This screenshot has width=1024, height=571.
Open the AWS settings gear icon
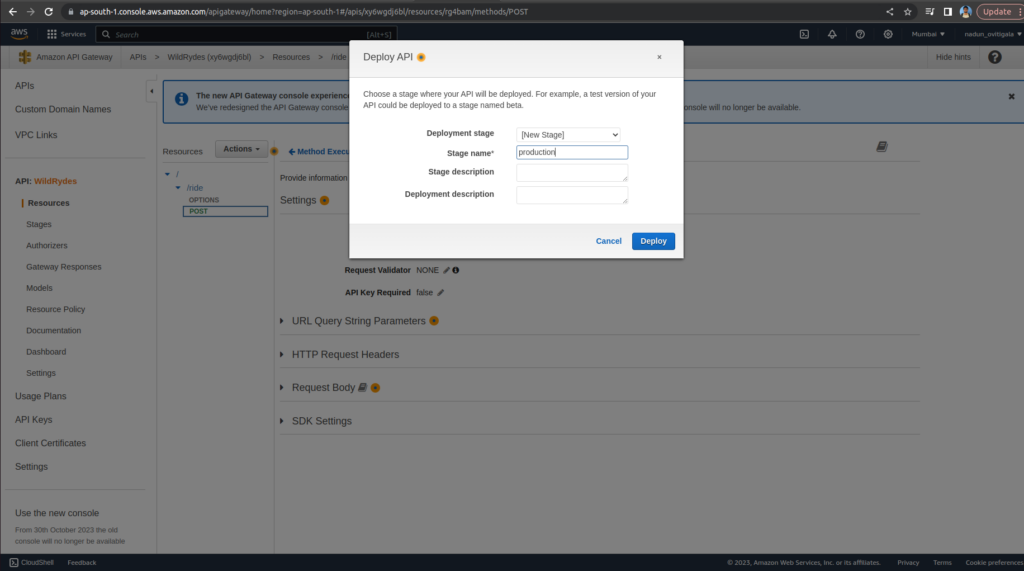pos(888,34)
